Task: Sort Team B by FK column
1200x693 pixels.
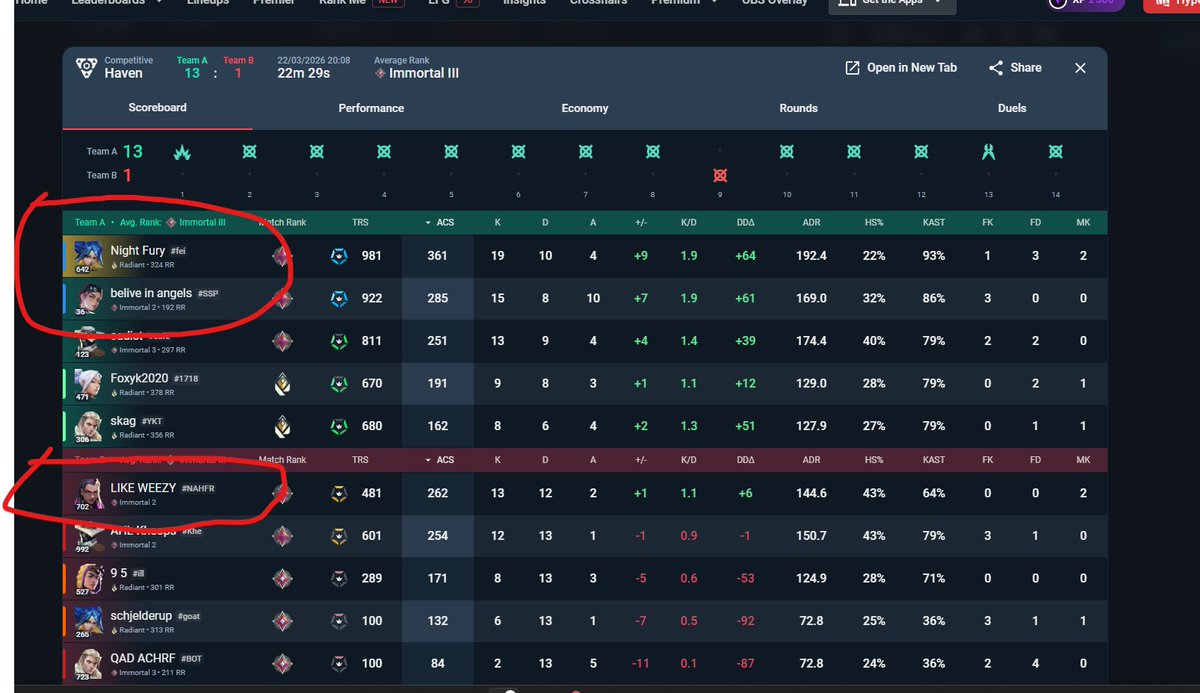Action: pyautogui.click(x=988, y=460)
